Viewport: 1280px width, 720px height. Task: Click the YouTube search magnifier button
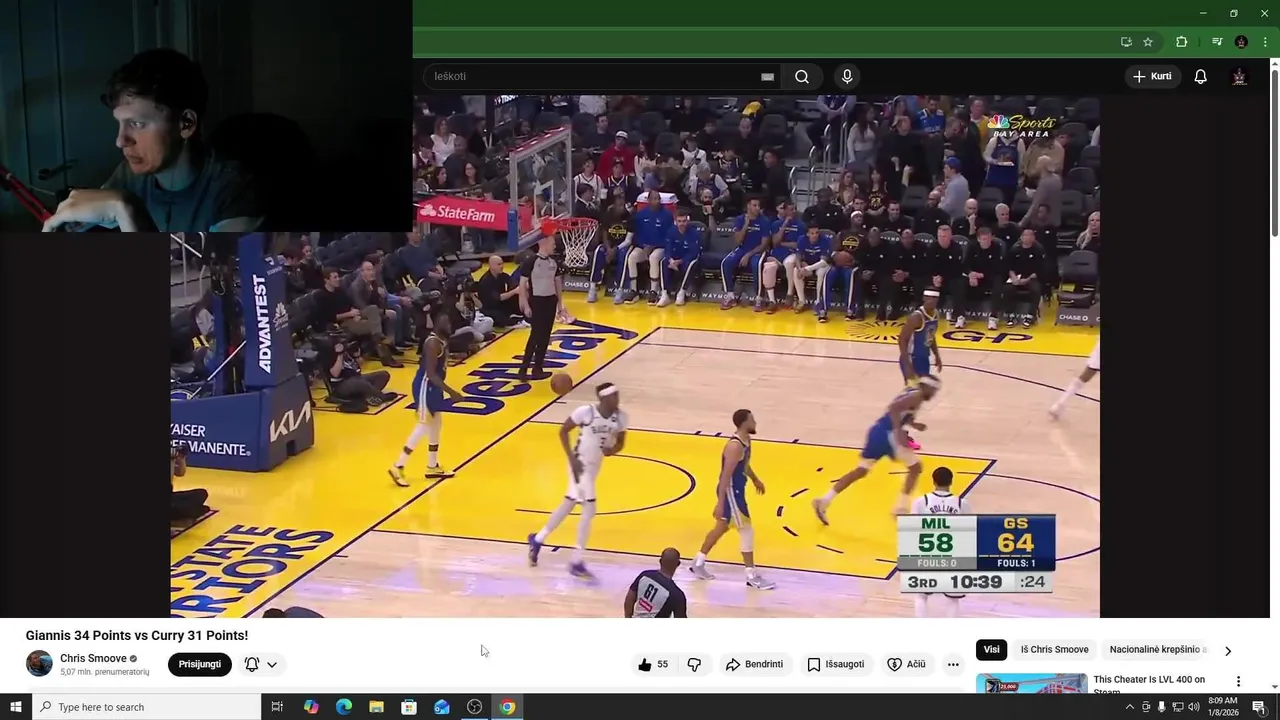click(802, 77)
